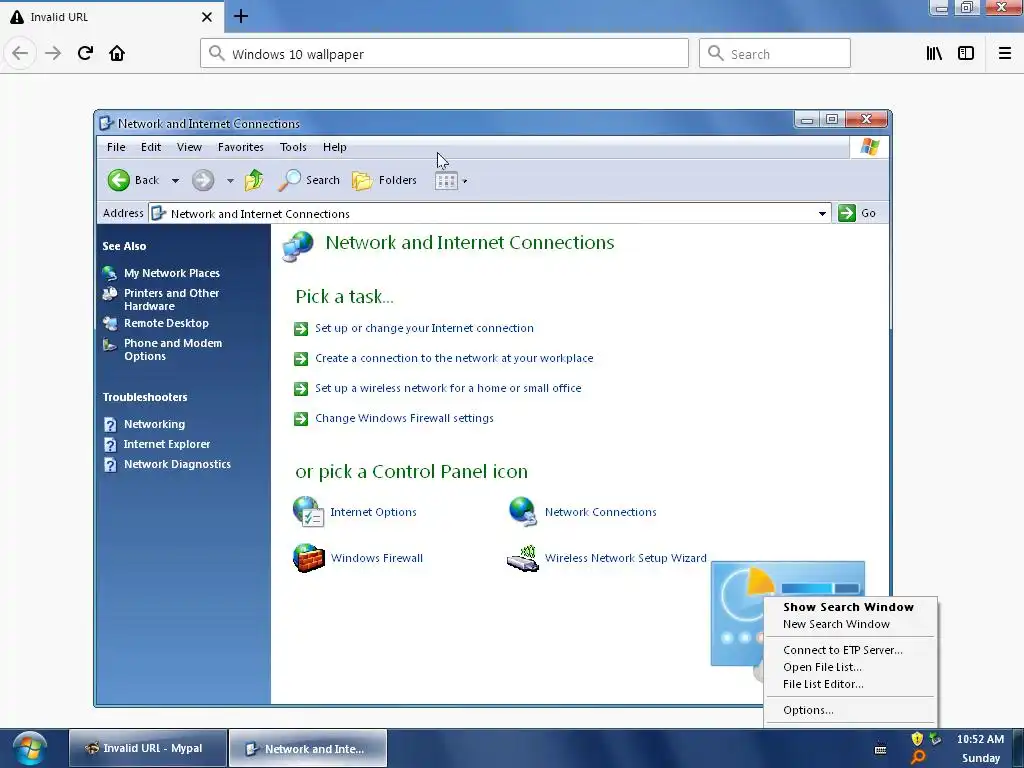Switch to Invalid URL - Mypal taskbar button
Screen dimensions: 1024x768
coord(148,748)
